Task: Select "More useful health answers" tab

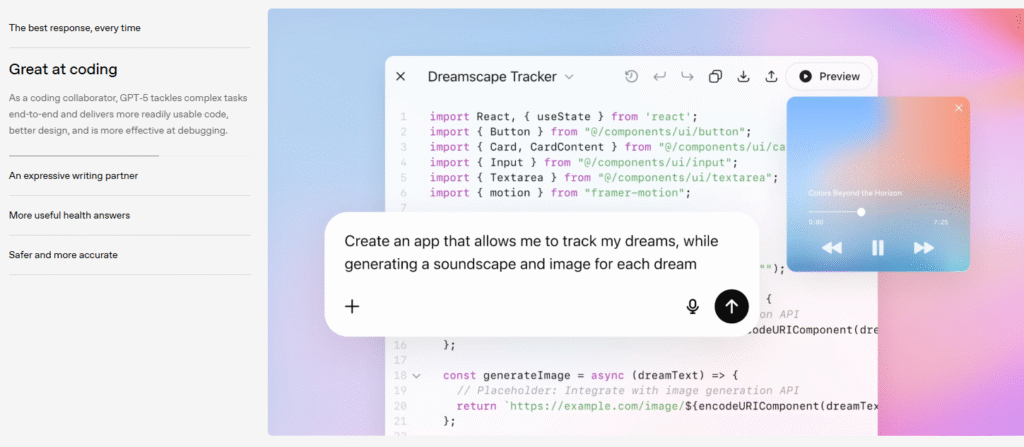Action: (x=69, y=215)
